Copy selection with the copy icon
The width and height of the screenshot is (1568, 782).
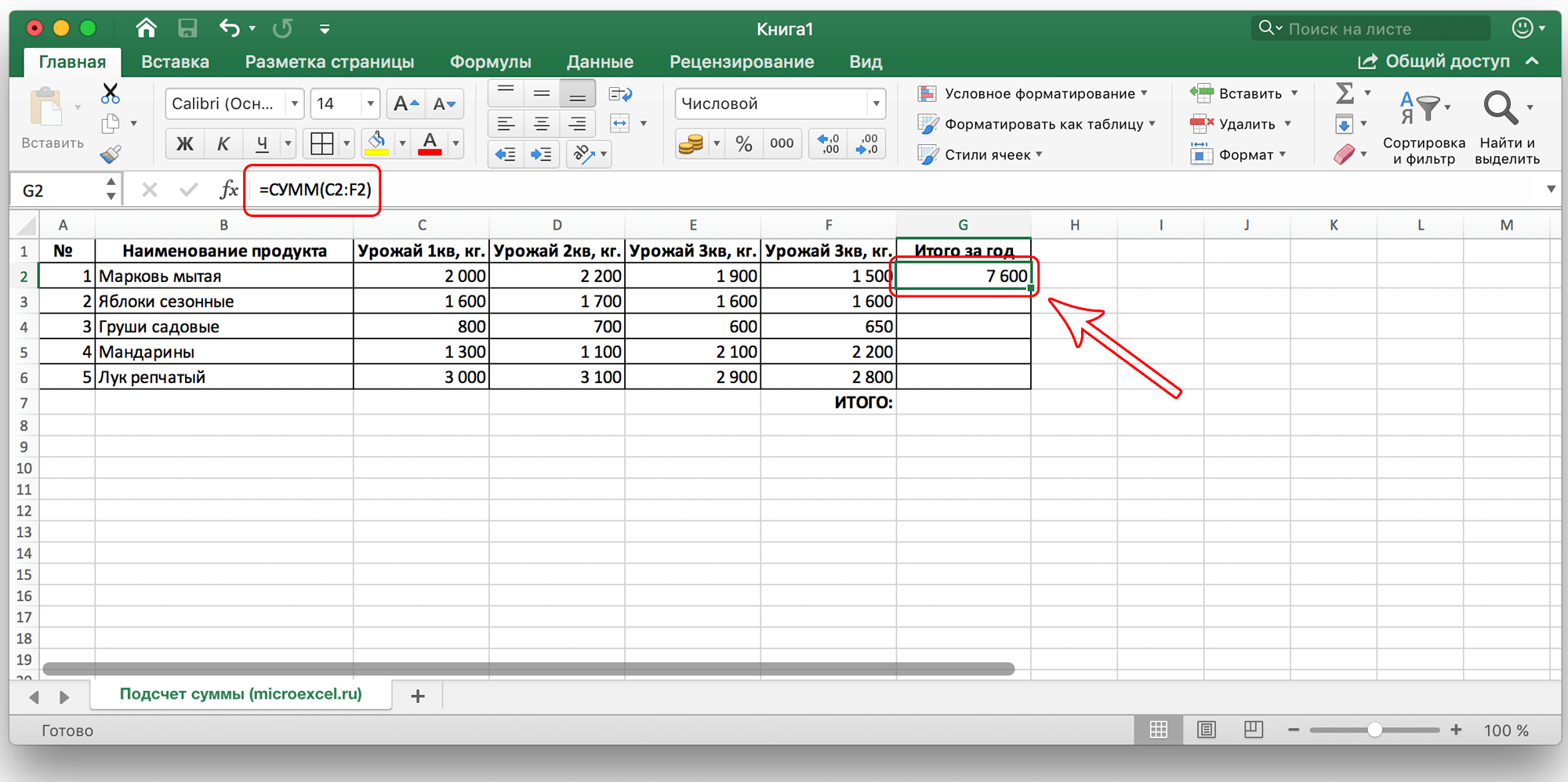111,124
